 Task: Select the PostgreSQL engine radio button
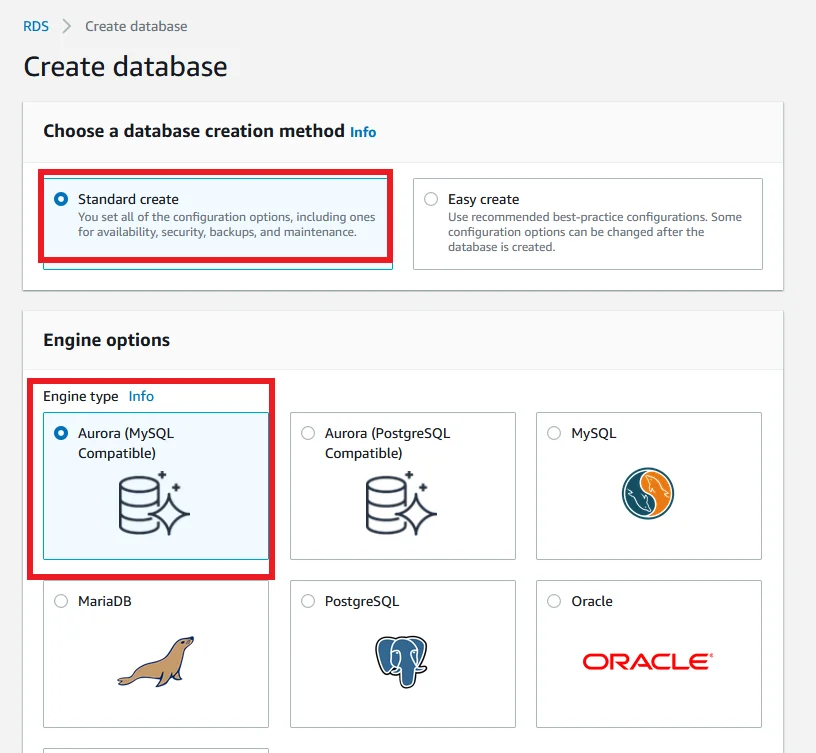308,601
